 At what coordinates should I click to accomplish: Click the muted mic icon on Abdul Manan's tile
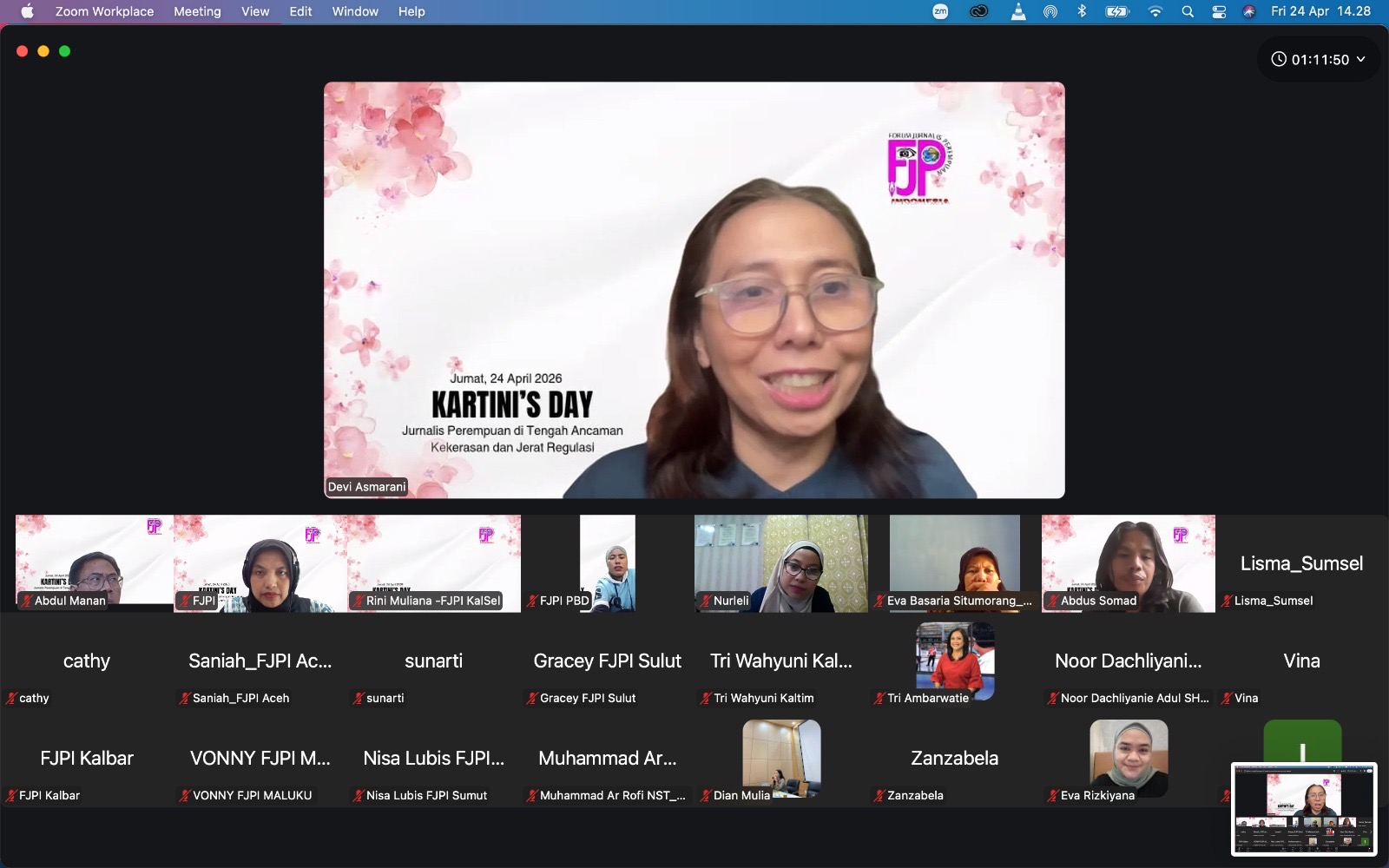(x=23, y=601)
